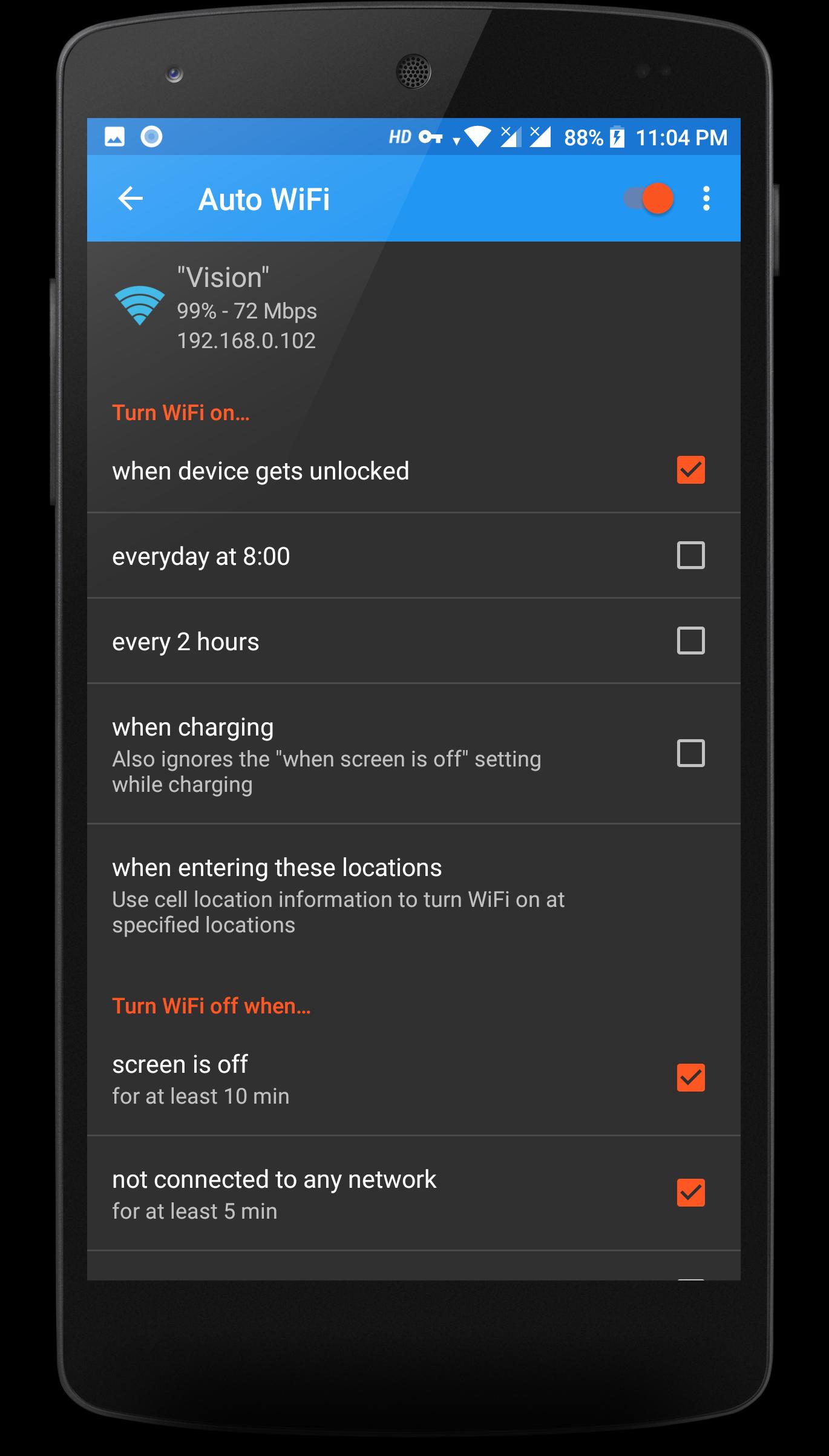The width and height of the screenshot is (829, 1456).
Task: Tap the WiFi signal icon for Vision
Action: click(139, 305)
